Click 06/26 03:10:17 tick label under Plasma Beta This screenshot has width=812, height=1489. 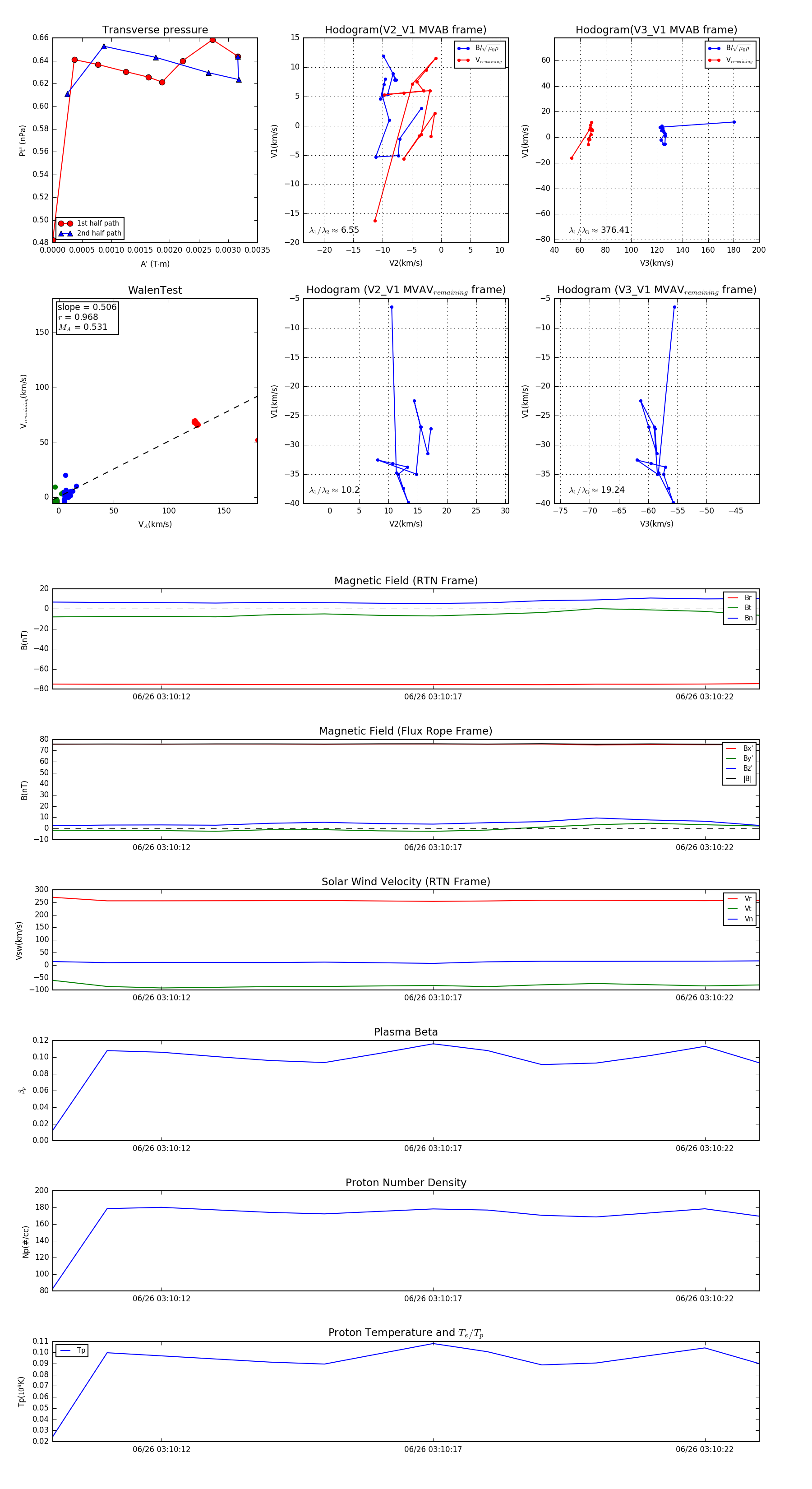click(x=433, y=1148)
